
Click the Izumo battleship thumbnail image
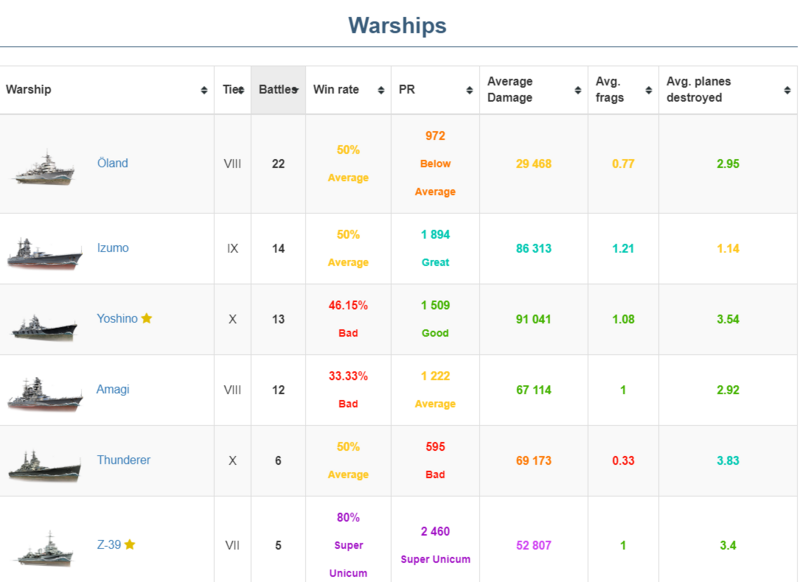[x=44, y=252]
